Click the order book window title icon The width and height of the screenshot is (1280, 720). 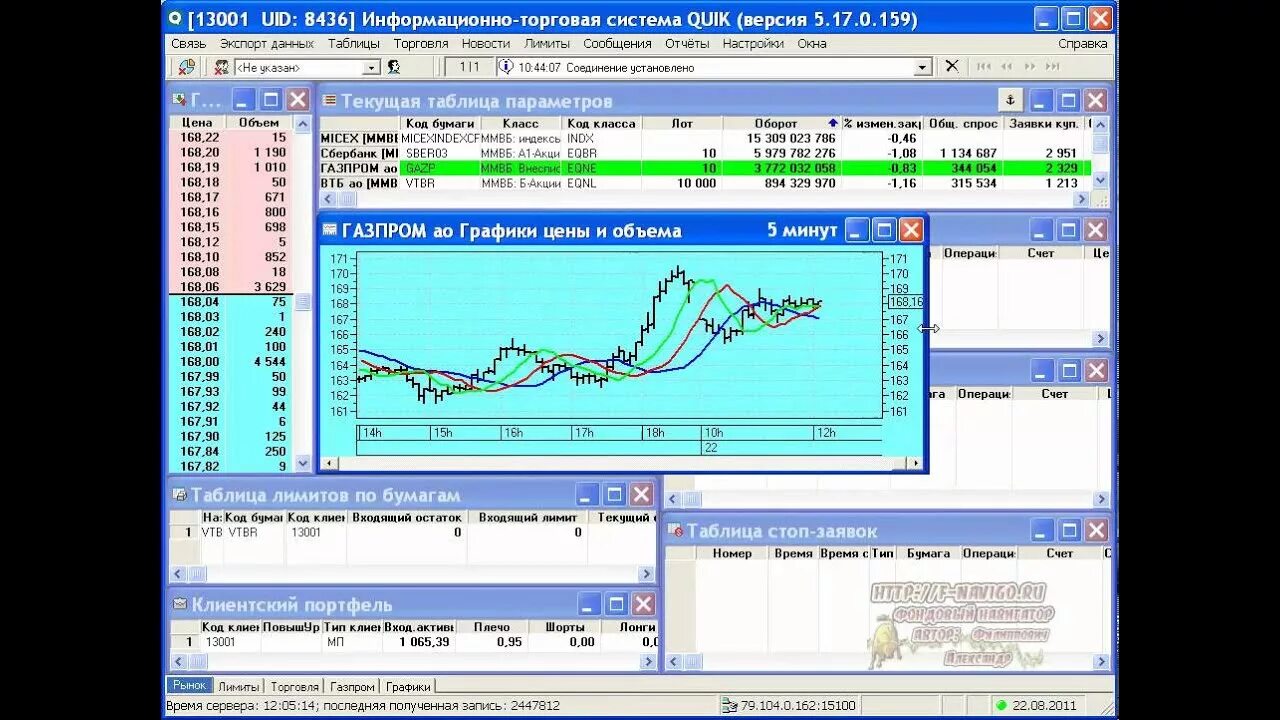point(179,100)
